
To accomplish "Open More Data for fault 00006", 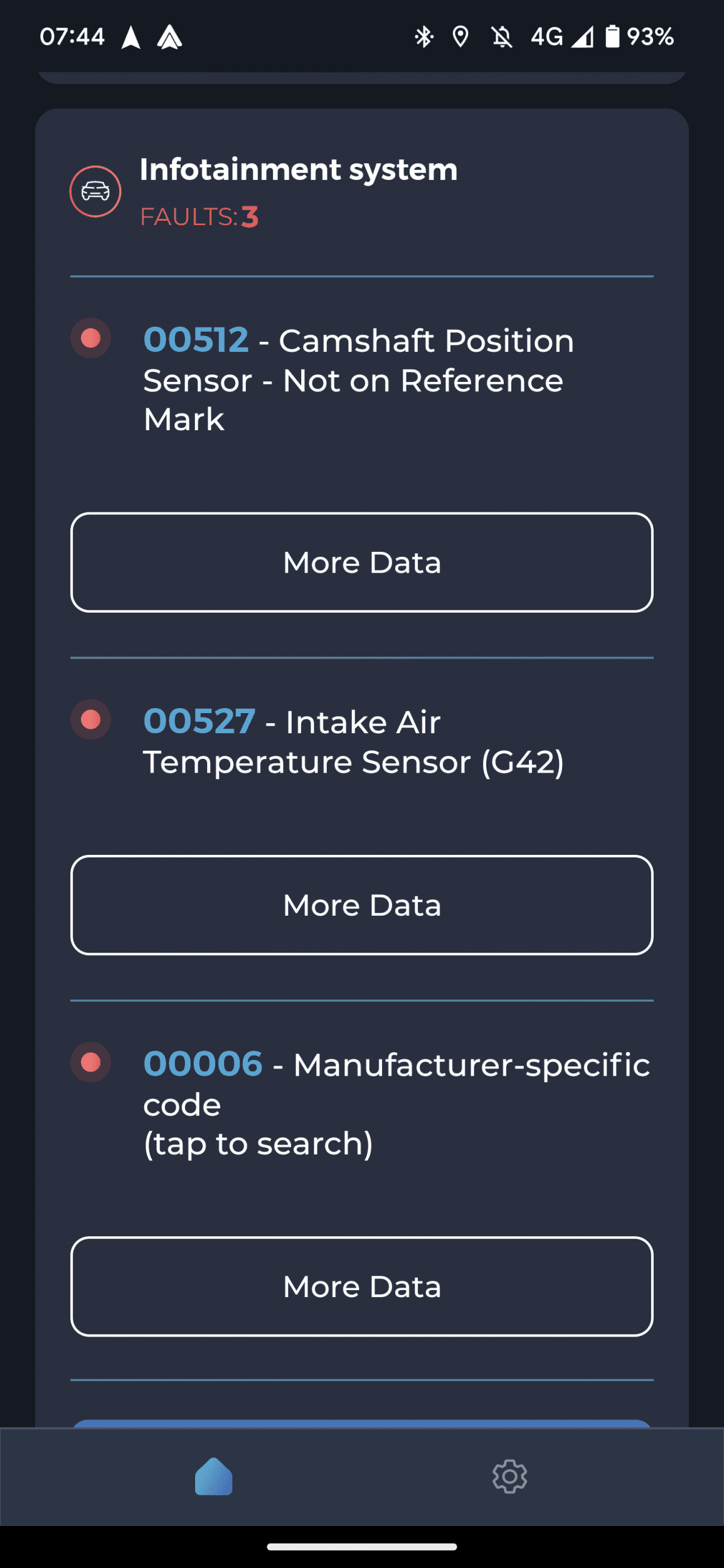I will pyautogui.click(x=362, y=1286).
